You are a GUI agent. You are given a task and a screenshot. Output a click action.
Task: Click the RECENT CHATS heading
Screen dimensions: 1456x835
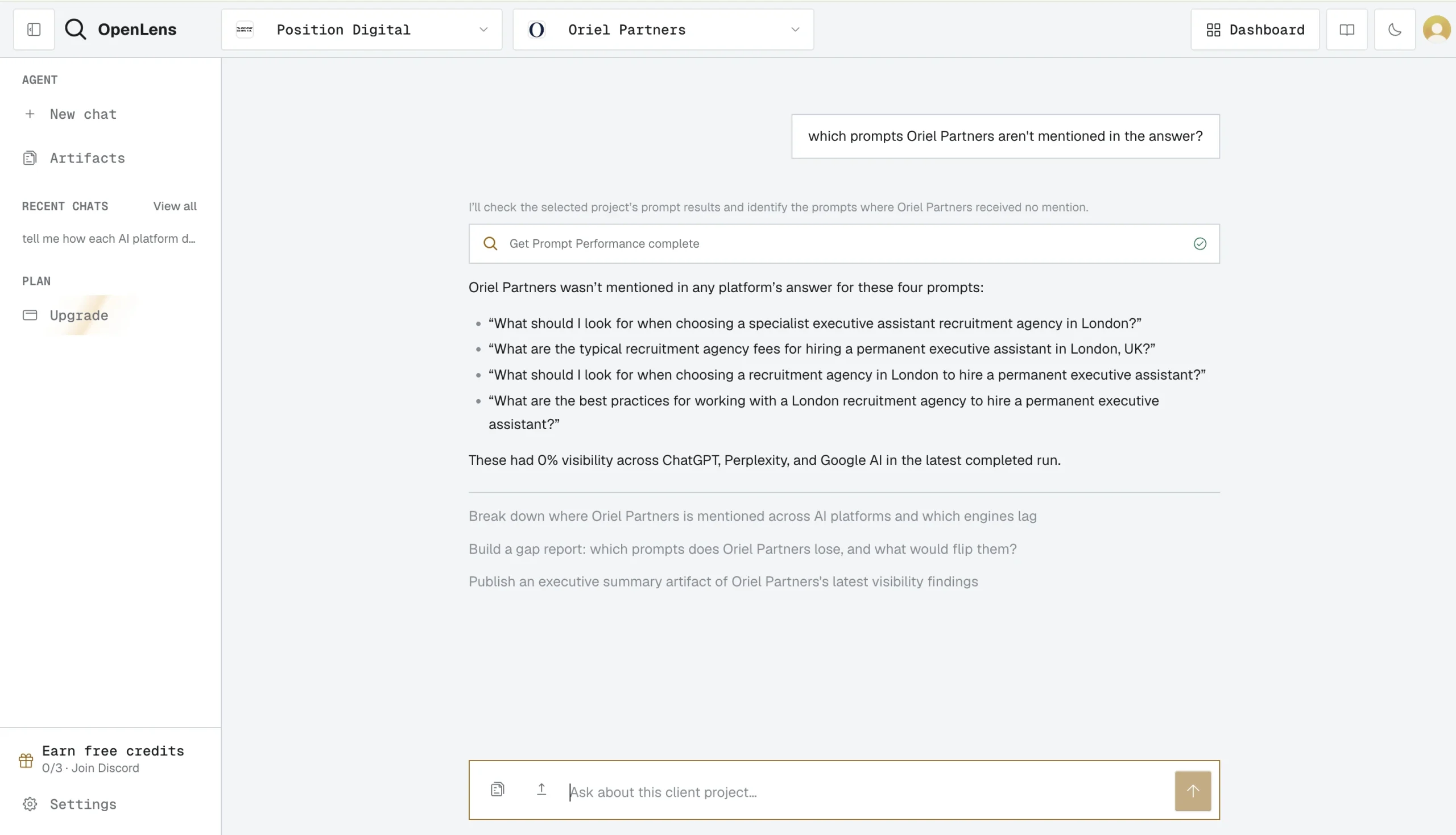[65, 206]
